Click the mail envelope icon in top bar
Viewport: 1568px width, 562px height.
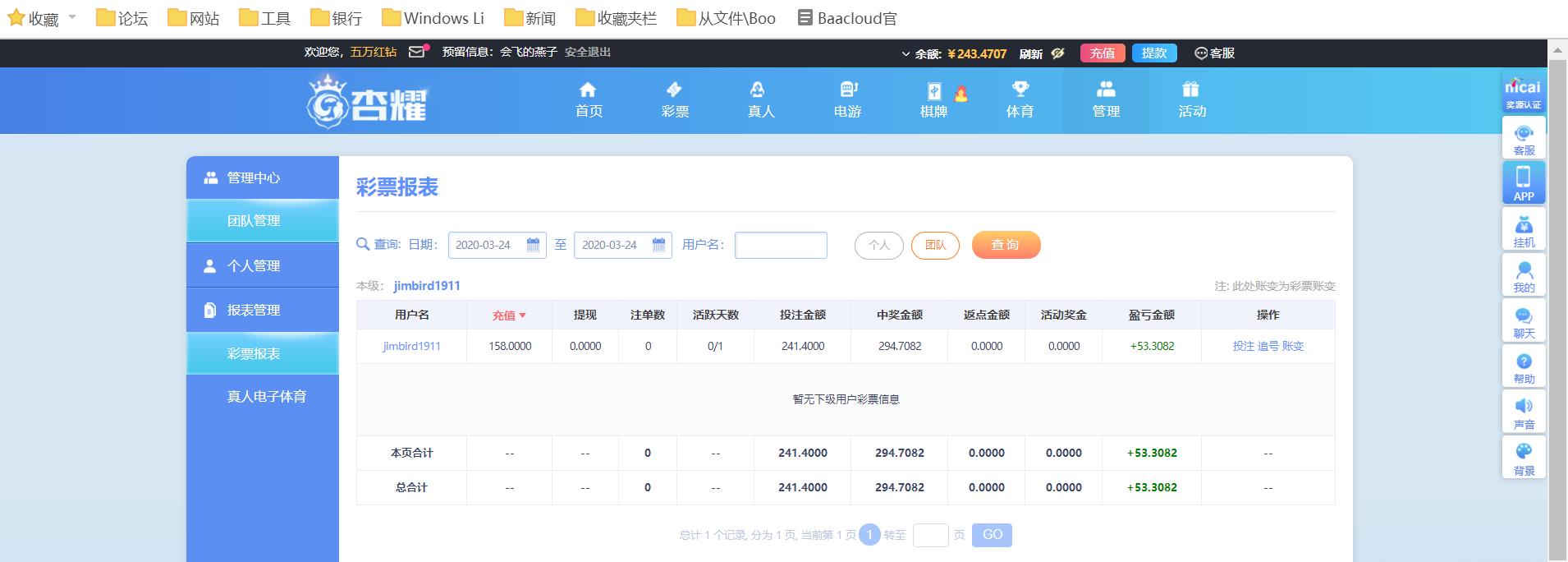tap(417, 52)
